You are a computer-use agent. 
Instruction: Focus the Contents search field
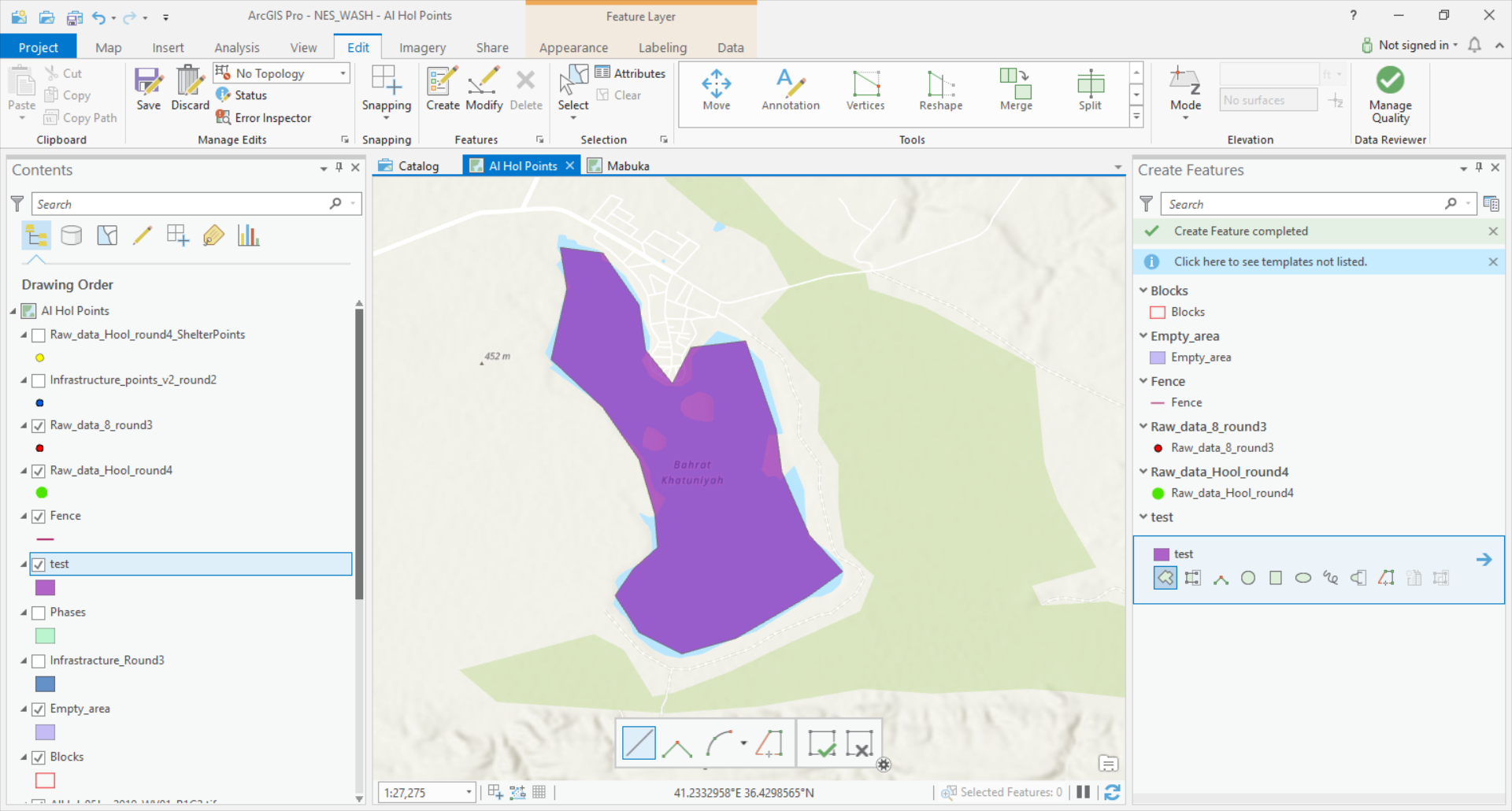[x=181, y=204]
